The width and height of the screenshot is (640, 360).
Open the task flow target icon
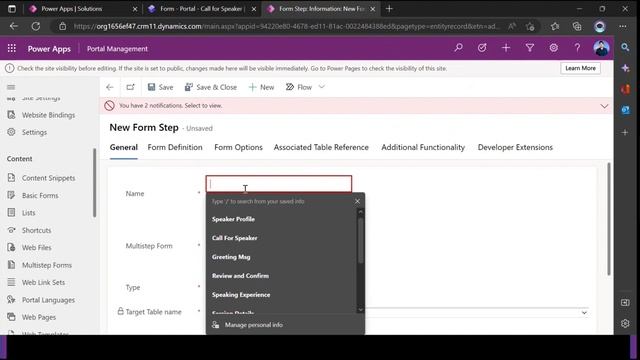tap(482, 48)
